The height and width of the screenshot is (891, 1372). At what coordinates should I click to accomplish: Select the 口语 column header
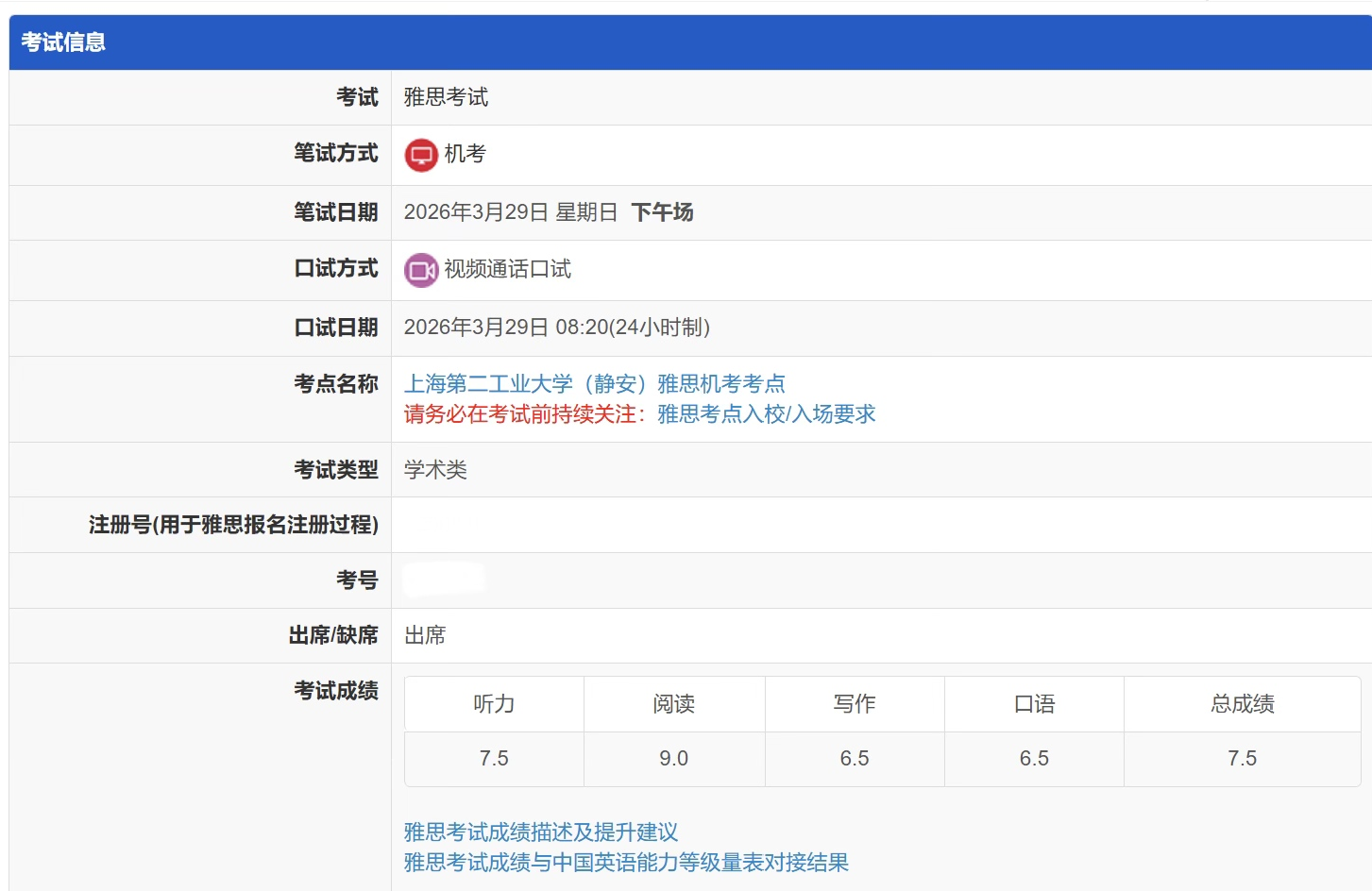1034,704
